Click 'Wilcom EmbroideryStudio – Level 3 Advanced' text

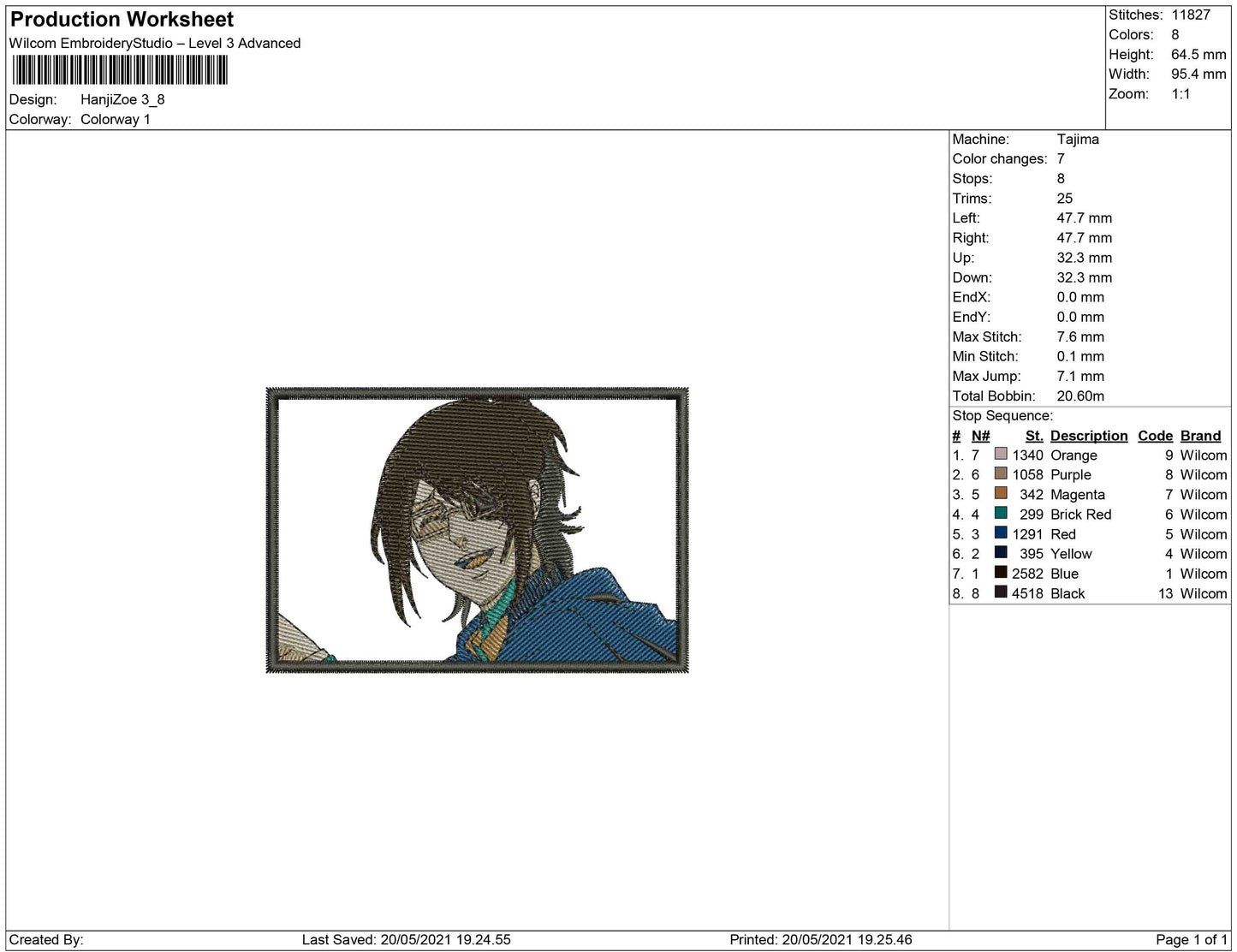(155, 44)
